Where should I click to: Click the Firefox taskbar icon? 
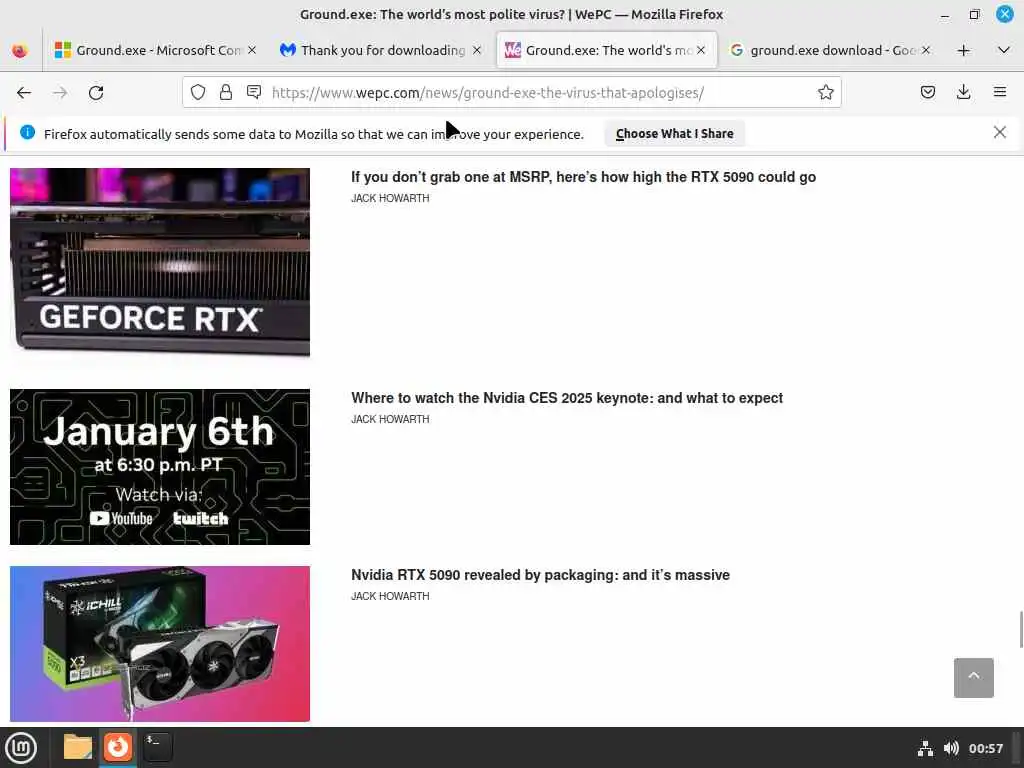pyautogui.click(x=118, y=747)
